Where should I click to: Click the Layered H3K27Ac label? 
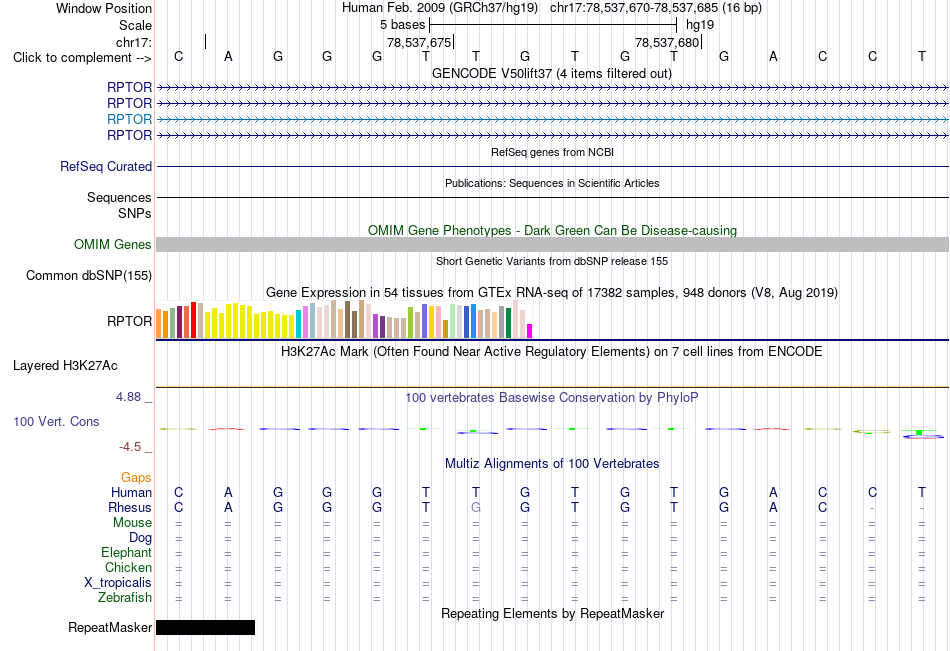(x=65, y=366)
